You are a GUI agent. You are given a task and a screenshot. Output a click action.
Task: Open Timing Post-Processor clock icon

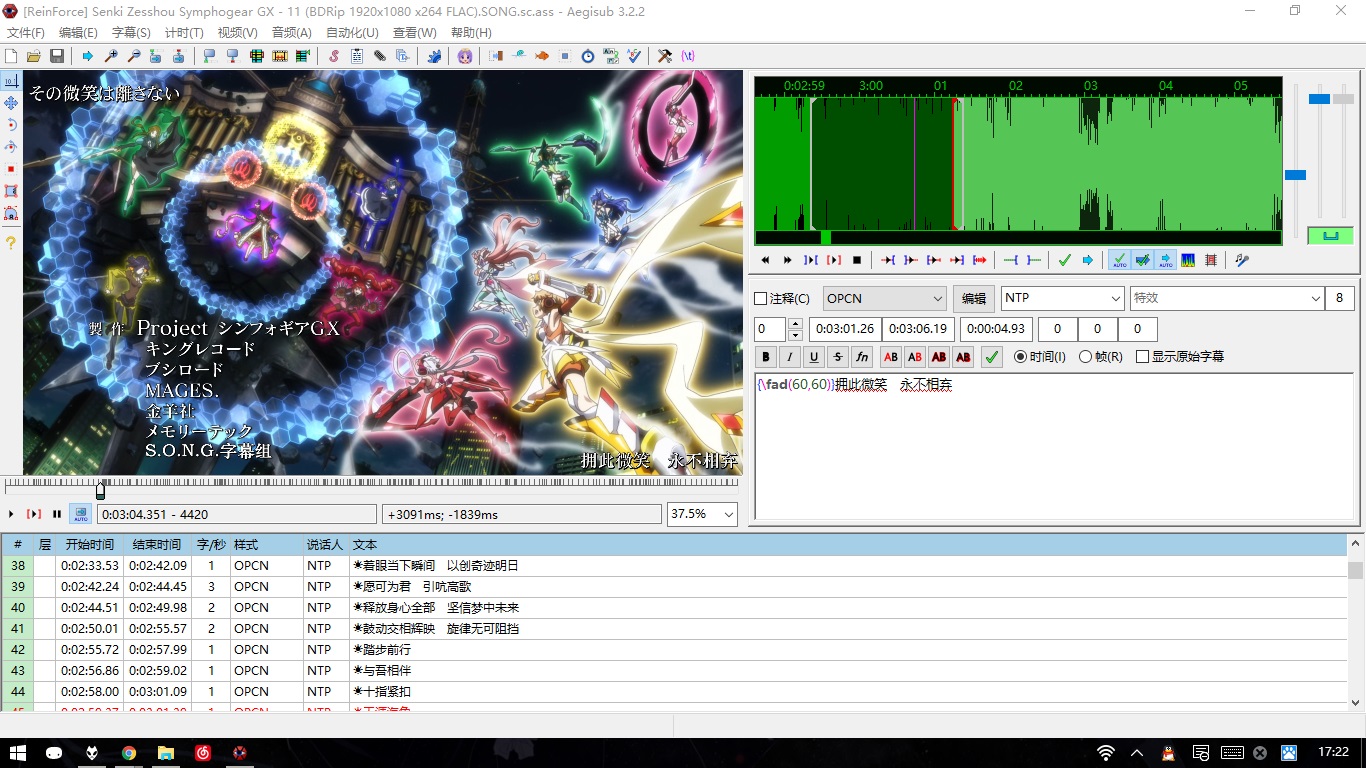coord(588,56)
